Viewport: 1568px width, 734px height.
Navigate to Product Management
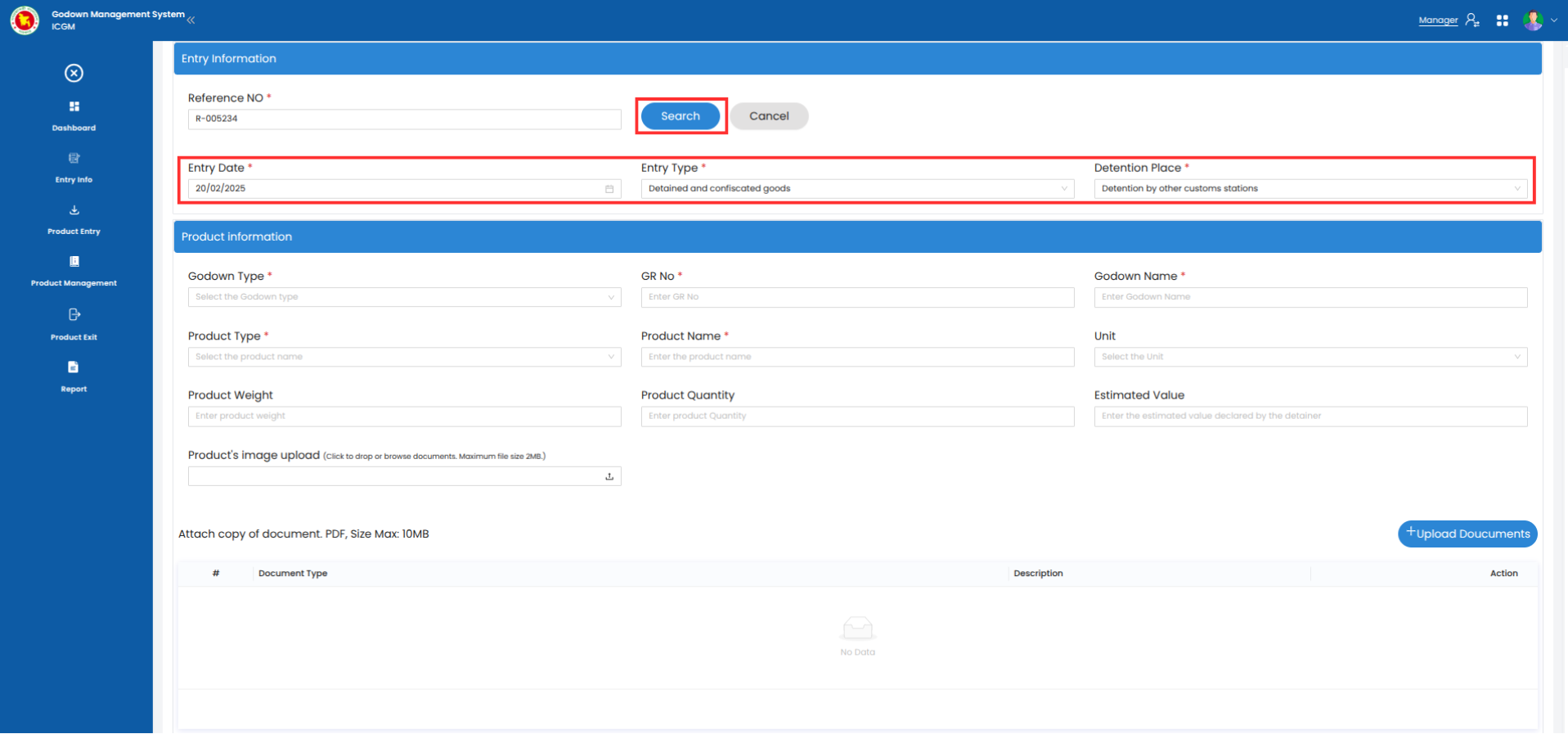74,271
